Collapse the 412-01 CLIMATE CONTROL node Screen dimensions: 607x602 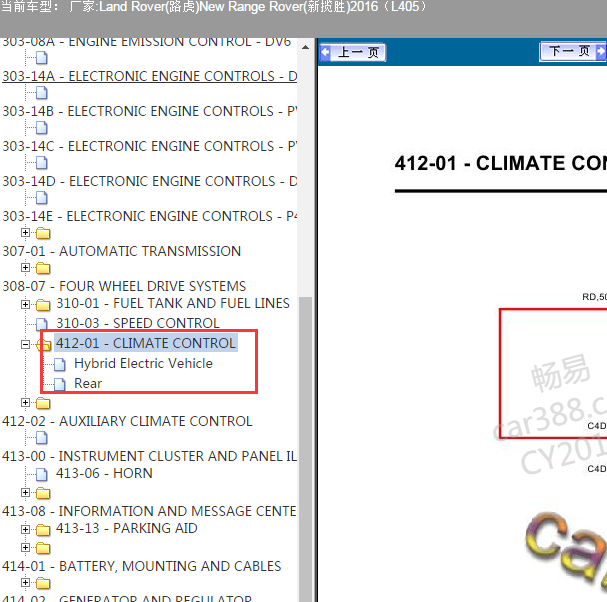(x=26, y=344)
